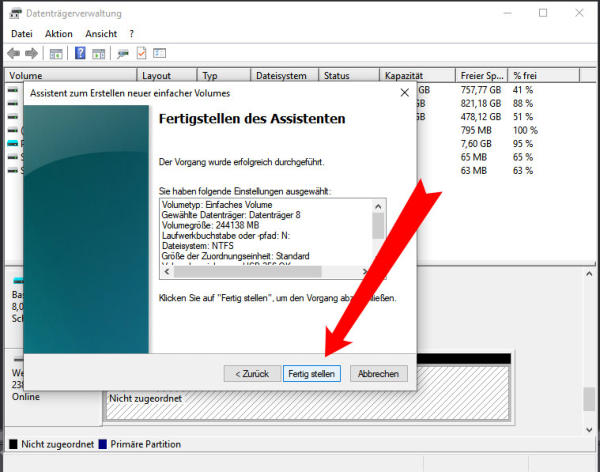Sort by the Typ column header
The width and height of the screenshot is (600, 472).
224,75
